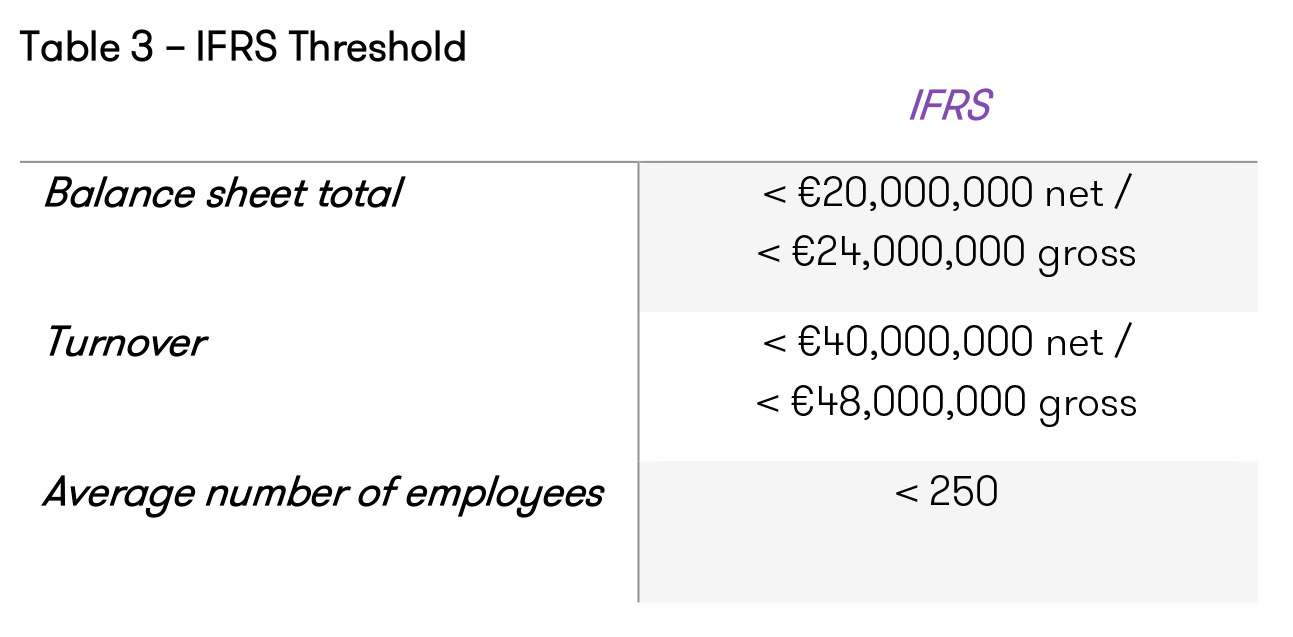The height and width of the screenshot is (637, 1293).
Task: Click the Average number of employees label
Action: [x=323, y=494]
